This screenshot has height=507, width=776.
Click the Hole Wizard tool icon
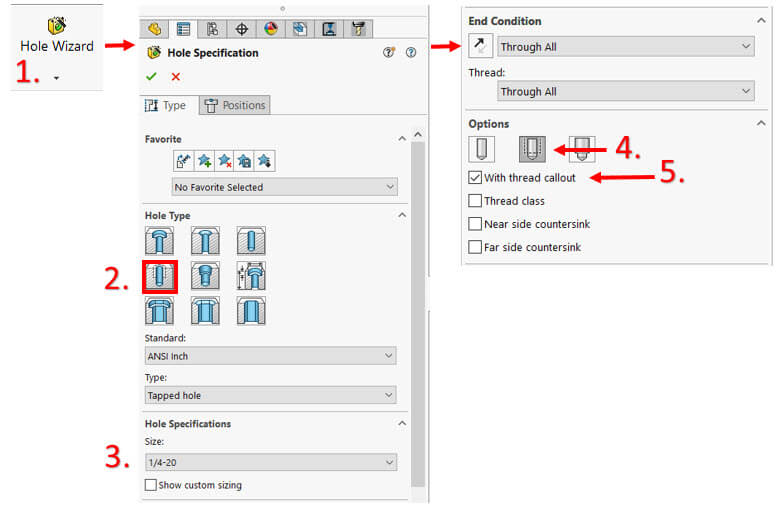coord(57,25)
